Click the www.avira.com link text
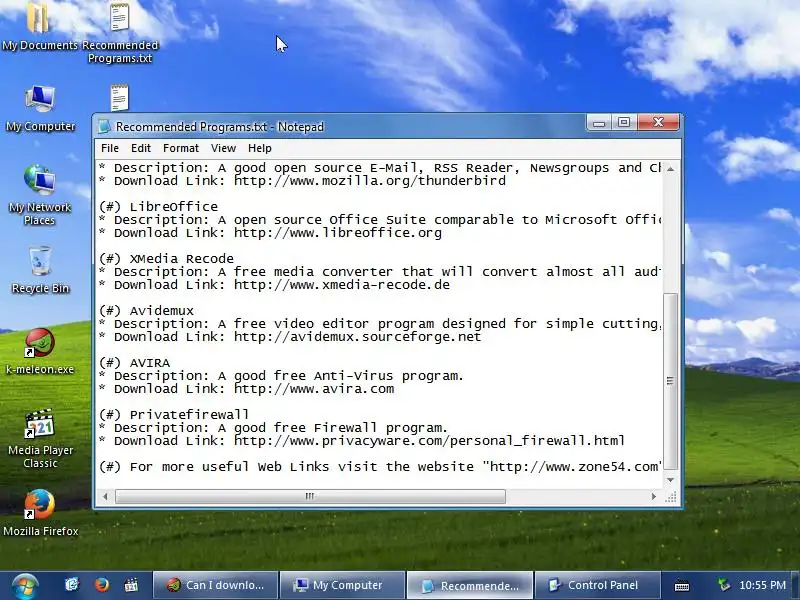This screenshot has height=600, width=800. (x=314, y=389)
